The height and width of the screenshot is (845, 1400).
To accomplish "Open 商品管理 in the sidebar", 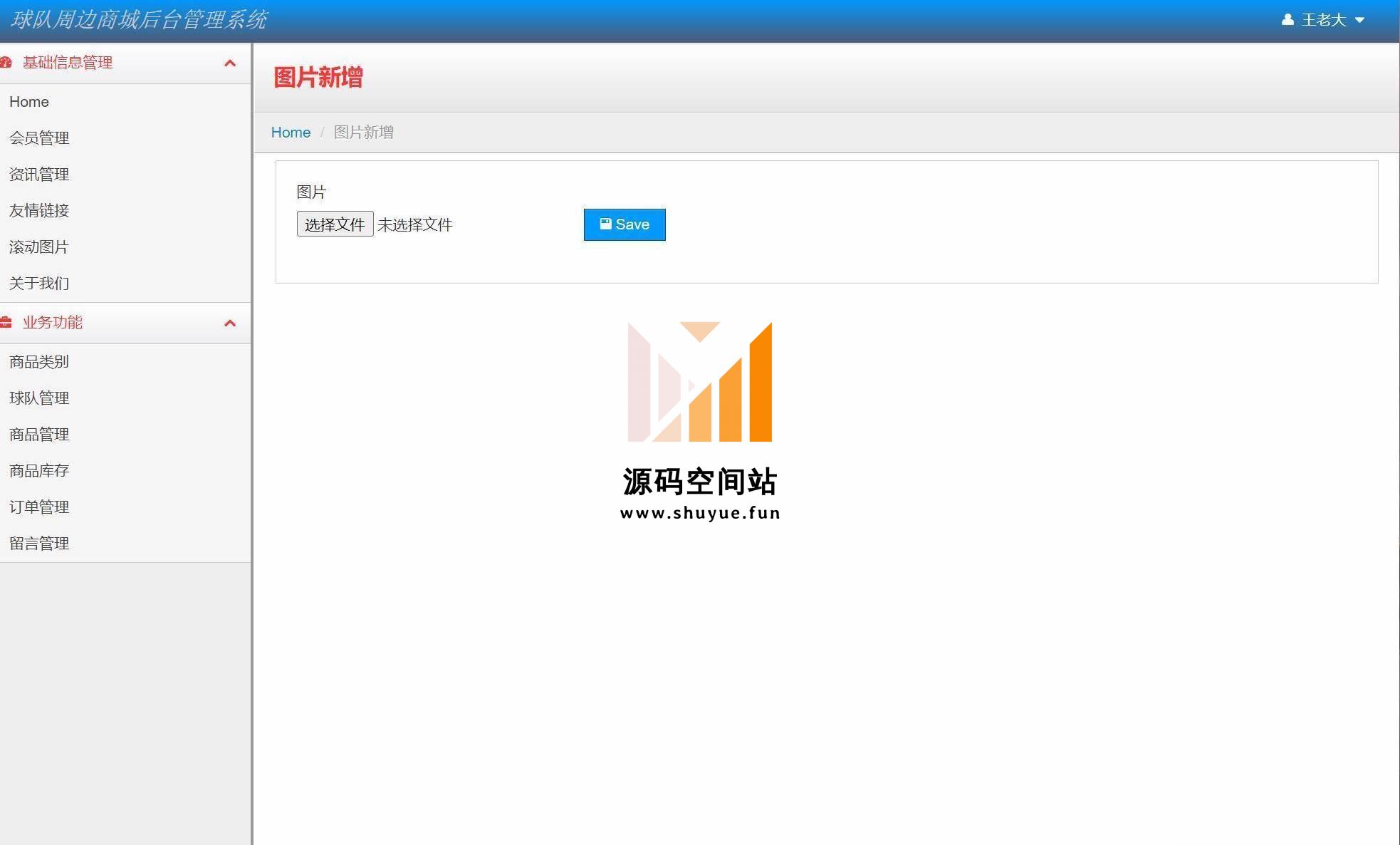I will 39,435.
